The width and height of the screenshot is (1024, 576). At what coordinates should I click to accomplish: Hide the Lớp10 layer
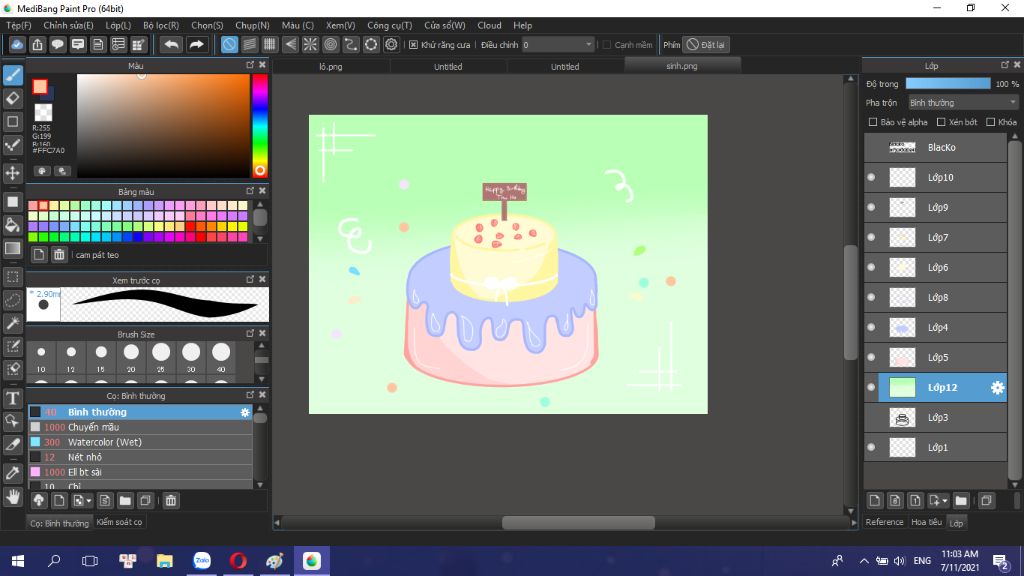pos(871,178)
